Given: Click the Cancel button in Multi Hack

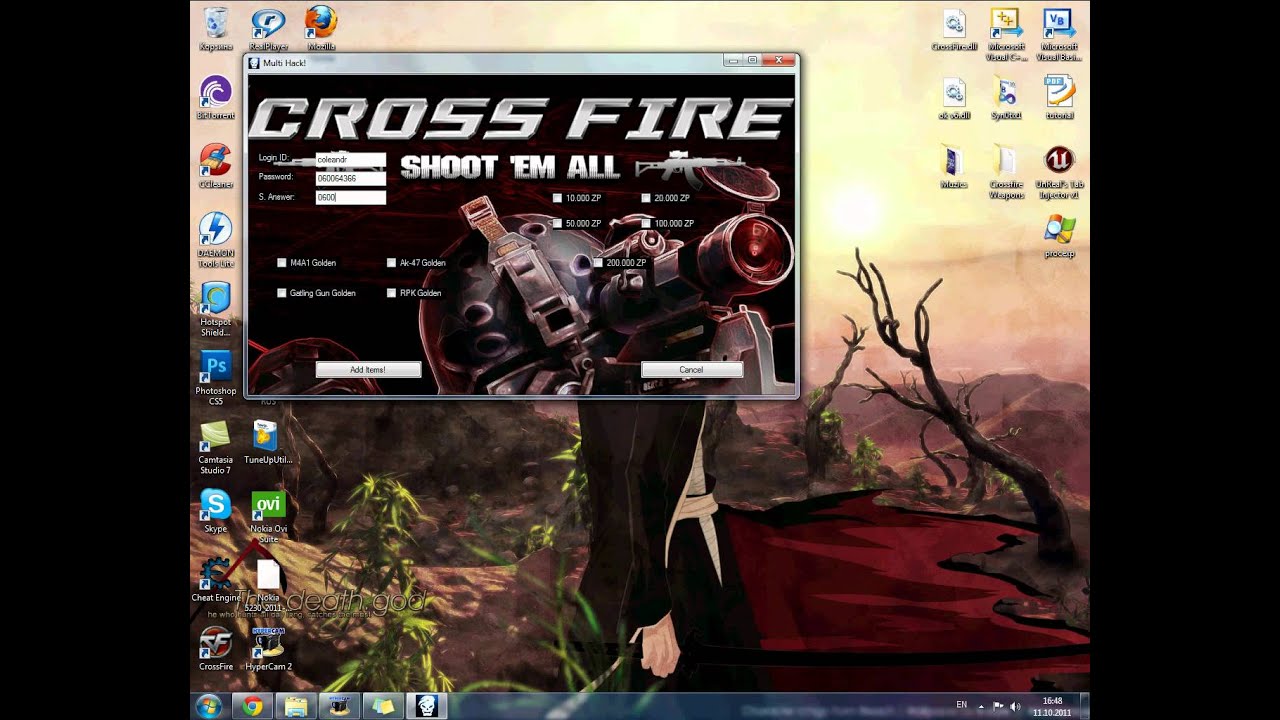Looking at the screenshot, I should pyautogui.click(x=691, y=370).
